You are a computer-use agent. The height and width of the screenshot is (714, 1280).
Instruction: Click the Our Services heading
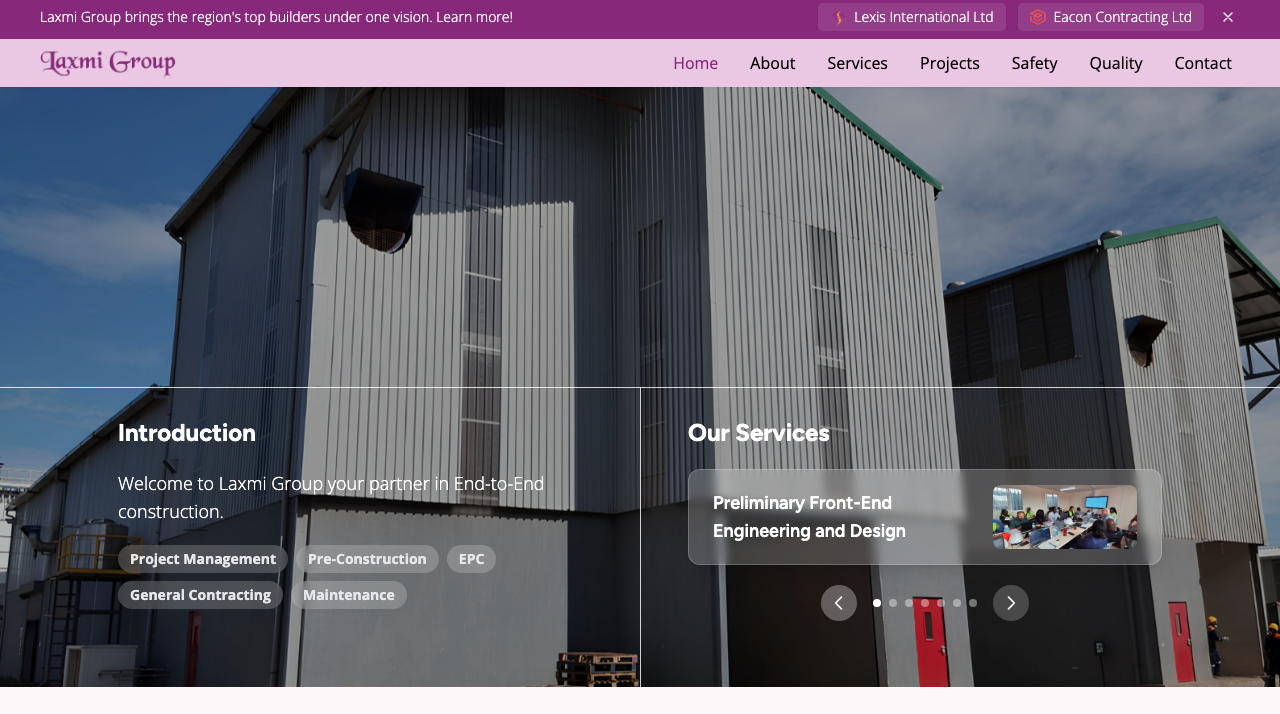click(x=758, y=433)
